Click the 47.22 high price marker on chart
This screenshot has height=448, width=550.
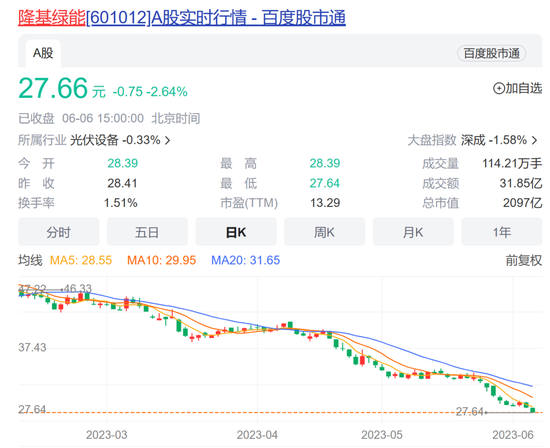coord(32,289)
